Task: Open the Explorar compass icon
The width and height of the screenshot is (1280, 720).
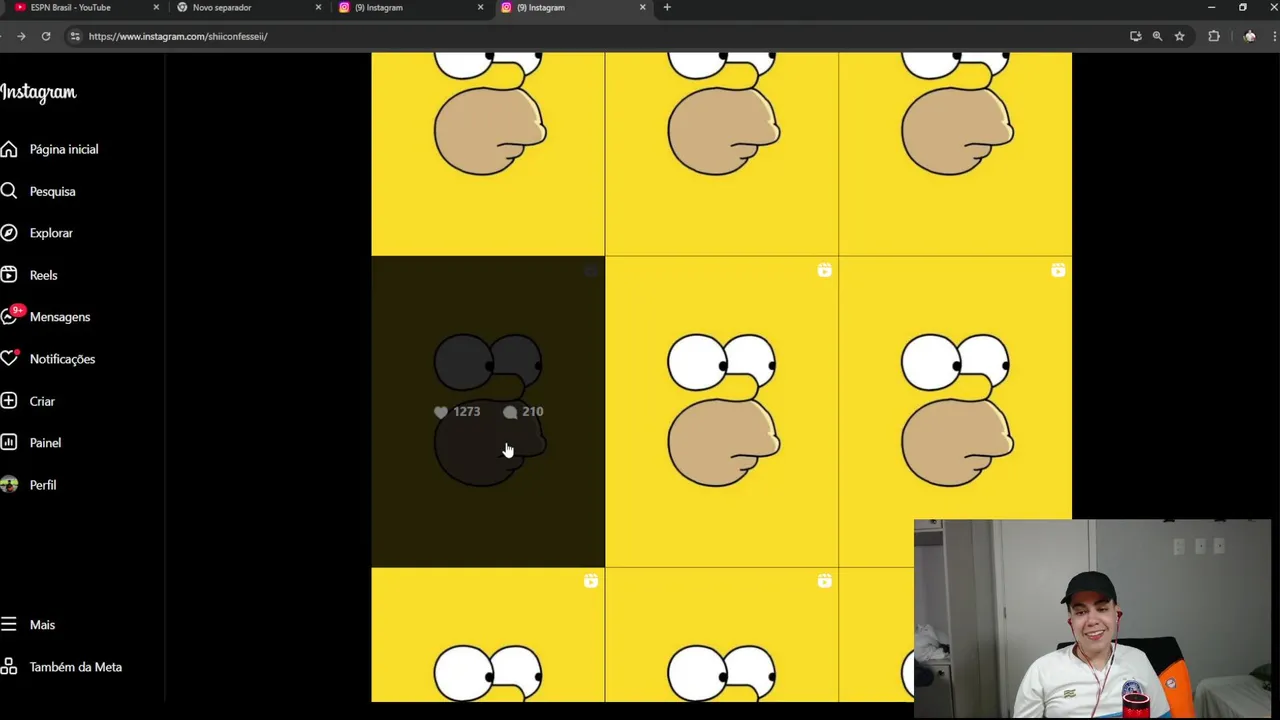Action: tap(9, 233)
